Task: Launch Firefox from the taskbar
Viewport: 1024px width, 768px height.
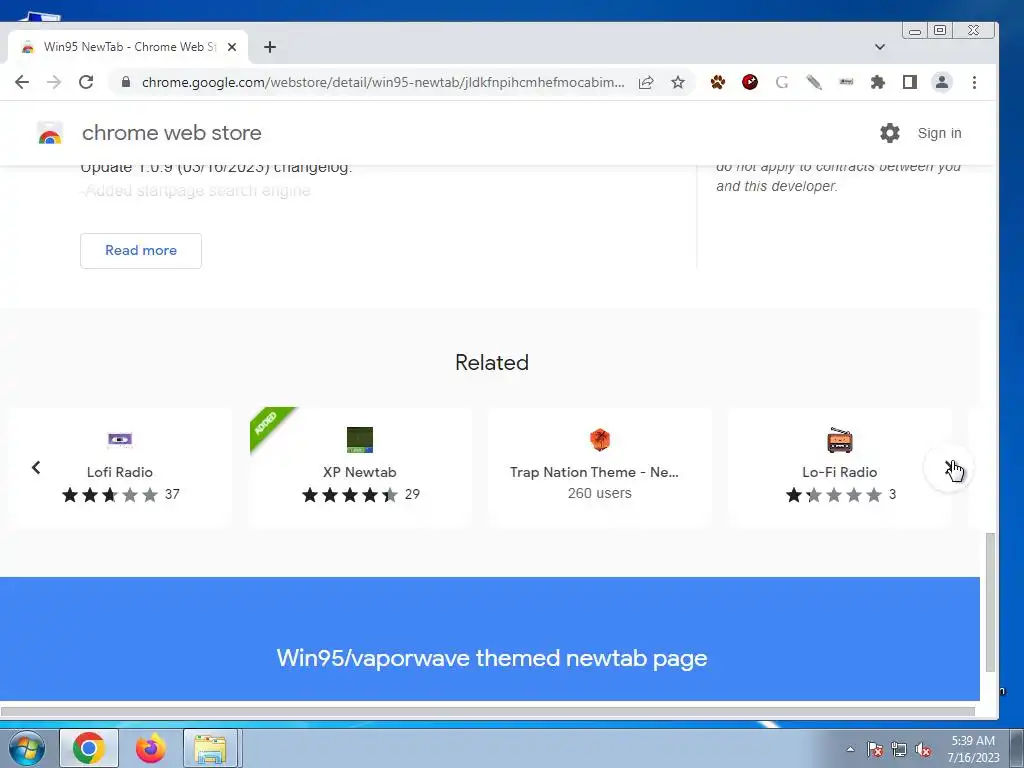Action: coord(150,748)
